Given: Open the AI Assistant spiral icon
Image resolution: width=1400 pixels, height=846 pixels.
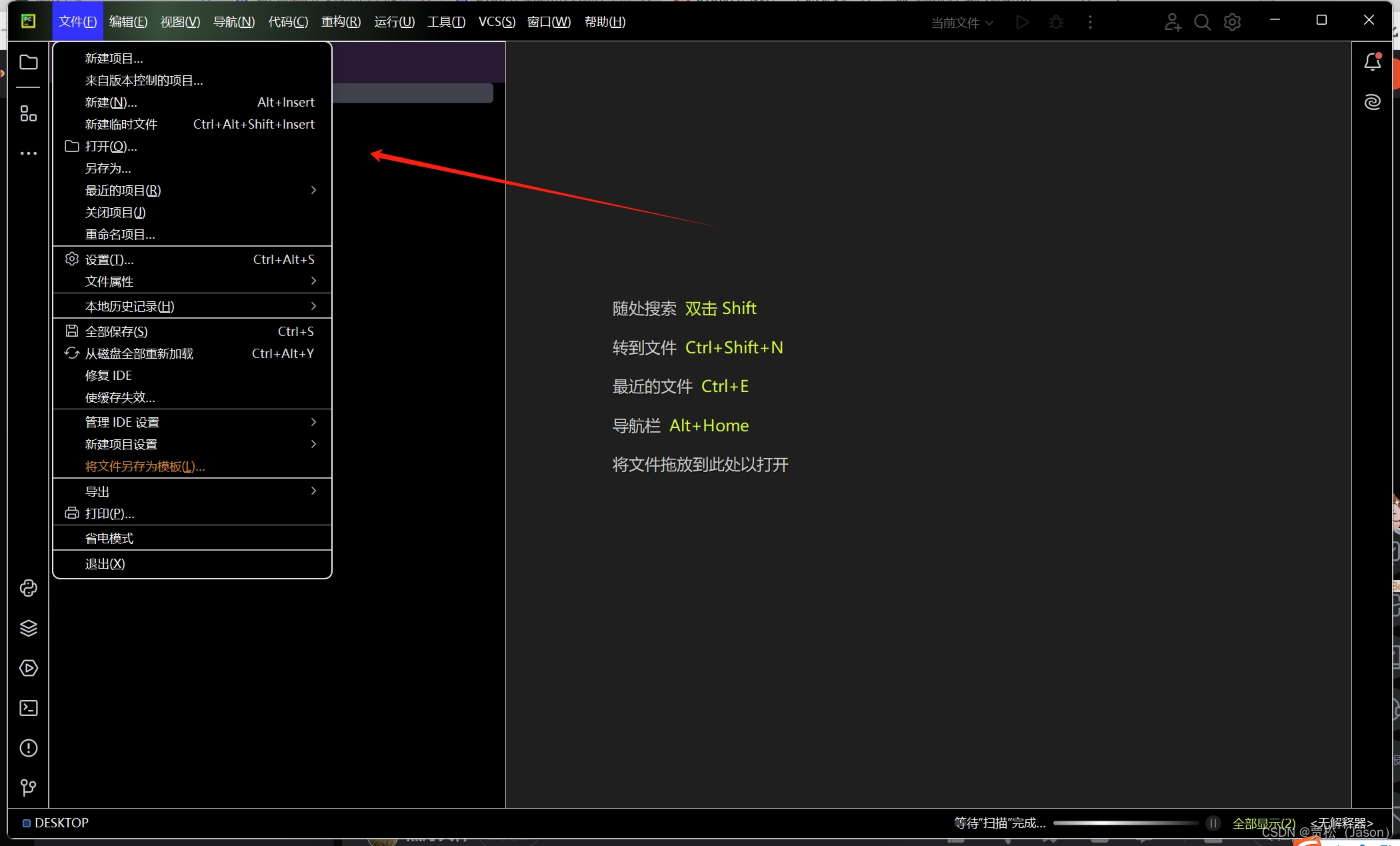Looking at the screenshot, I should coord(1372,102).
